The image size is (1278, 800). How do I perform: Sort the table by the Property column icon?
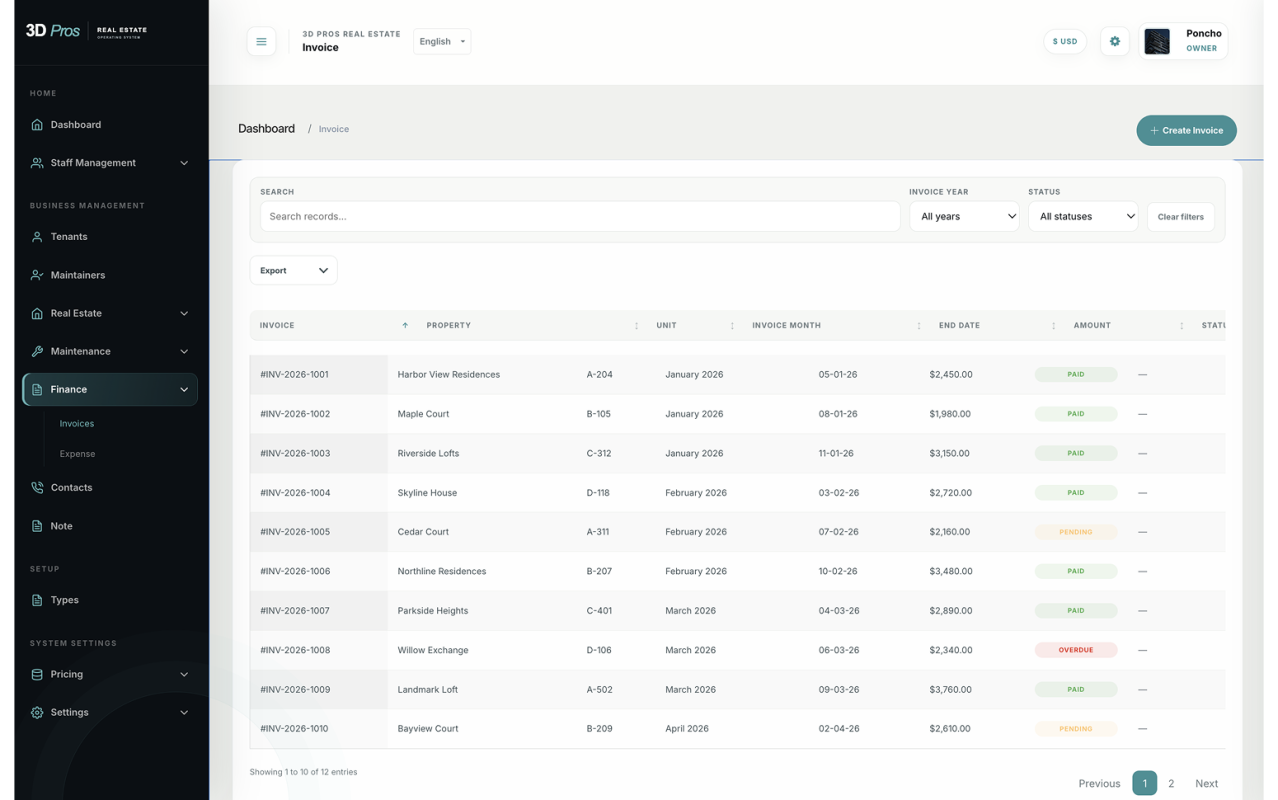point(636,325)
